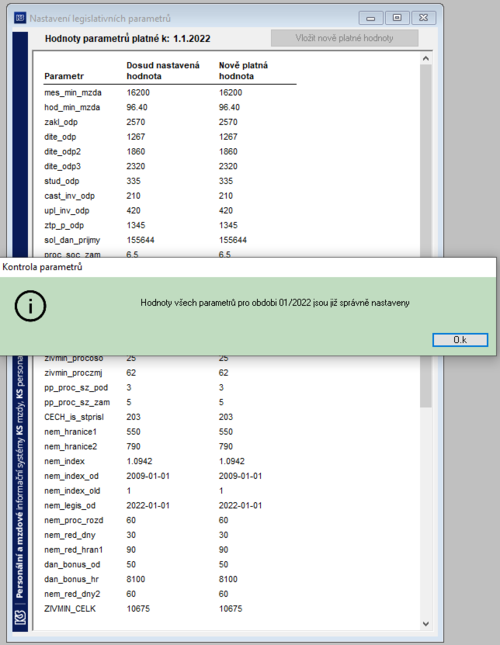This screenshot has height=645, width=500.
Task: Click the sol_dan_prijmy parameter name
Action: coord(72,240)
